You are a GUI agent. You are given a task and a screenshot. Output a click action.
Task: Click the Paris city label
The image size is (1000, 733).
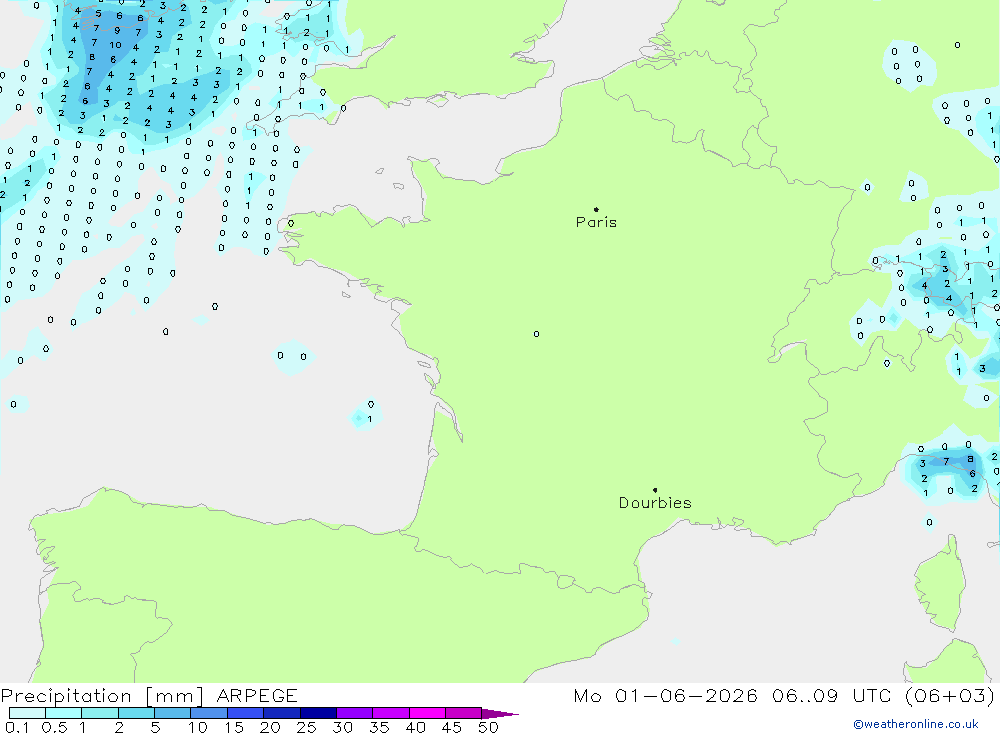point(596,222)
